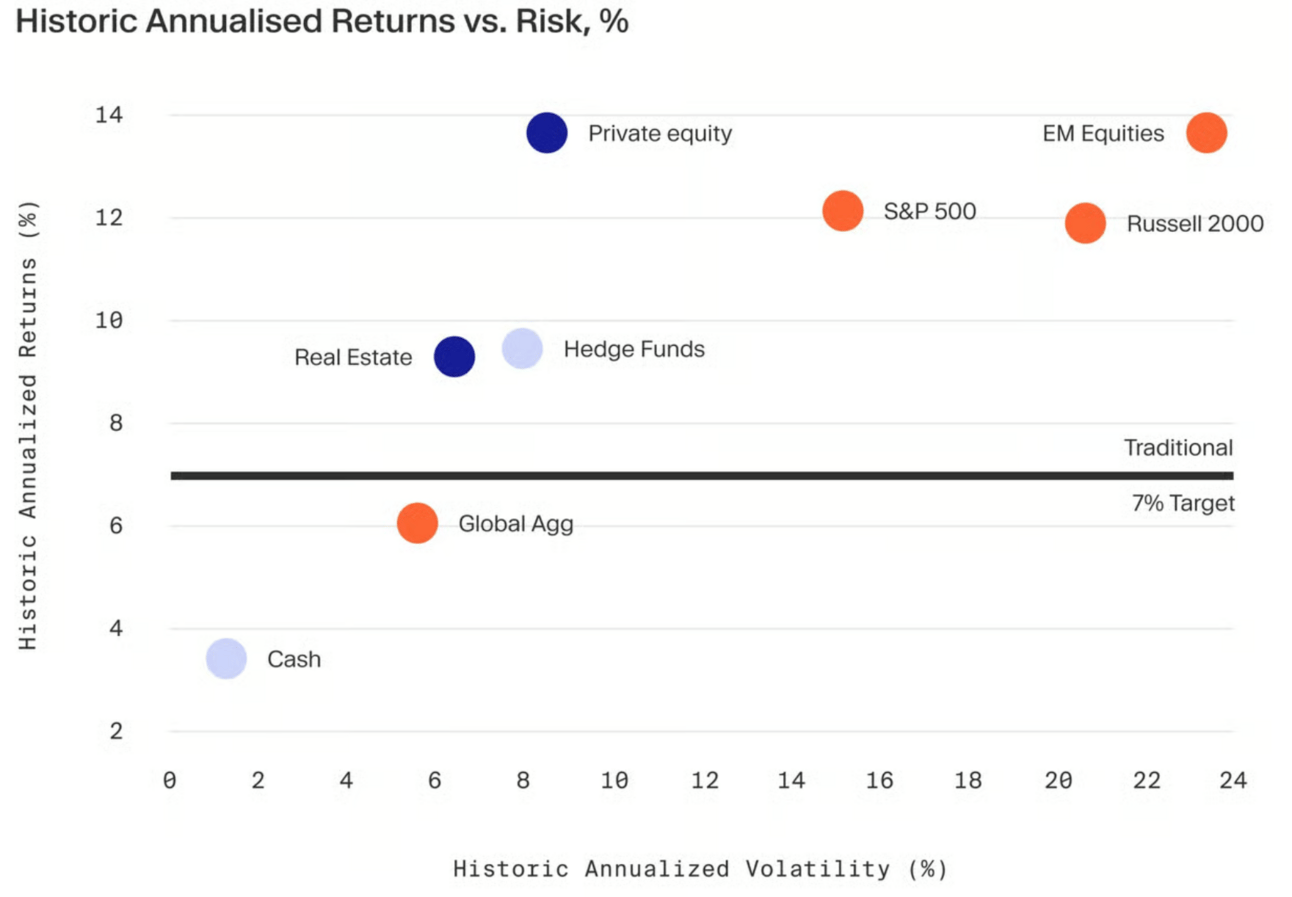Click the chart title text
Screen dimensions: 1292x897
[322, 23]
